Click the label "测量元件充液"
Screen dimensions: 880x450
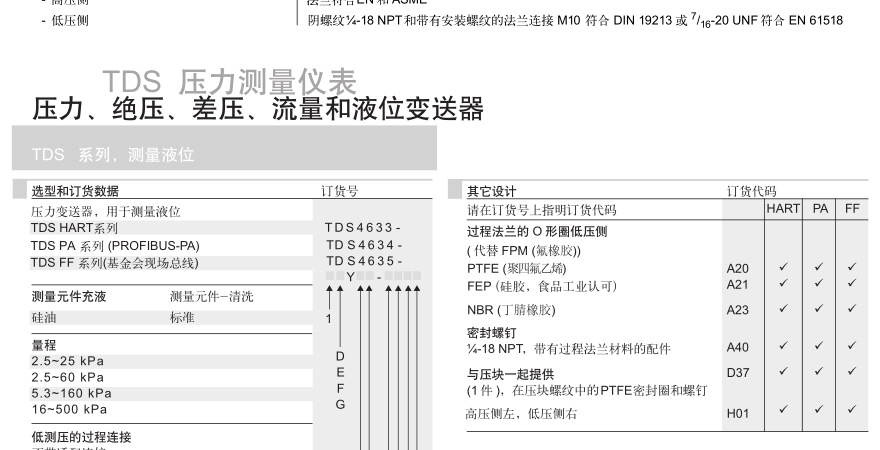pyautogui.click(x=68, y=297)
